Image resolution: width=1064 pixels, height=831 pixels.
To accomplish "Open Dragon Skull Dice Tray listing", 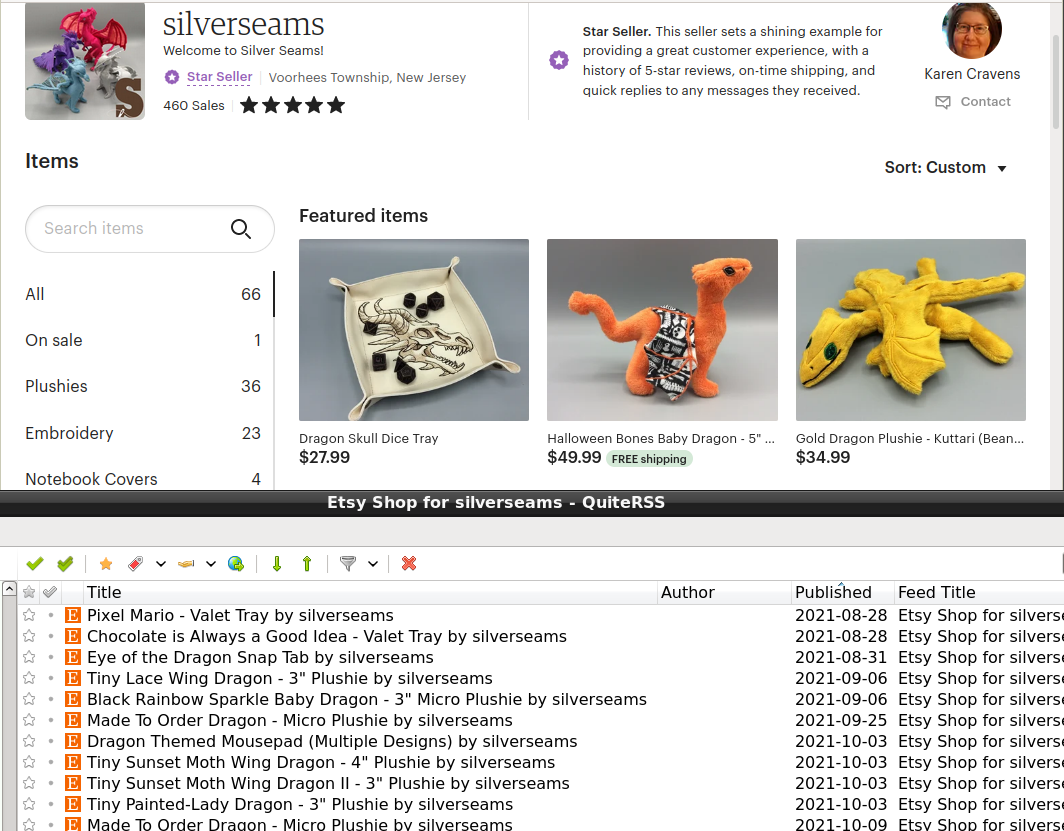I will pos(368,439).
